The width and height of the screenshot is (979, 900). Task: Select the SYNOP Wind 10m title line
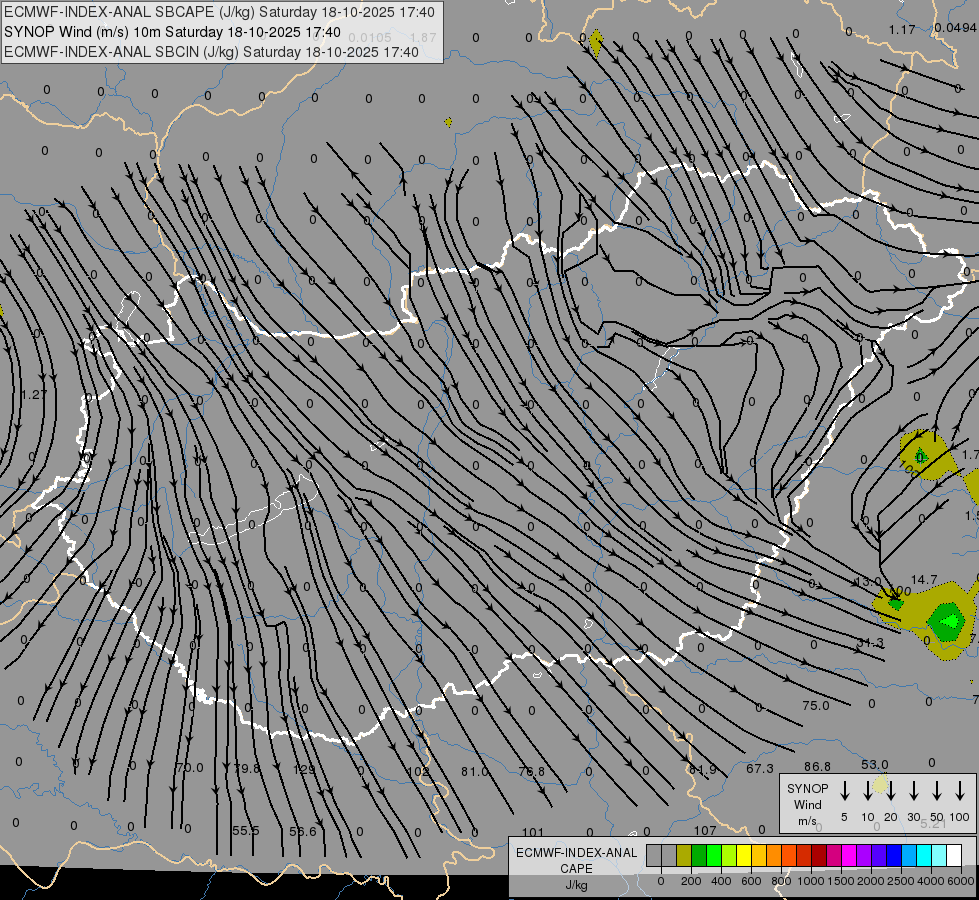point(172,32)
